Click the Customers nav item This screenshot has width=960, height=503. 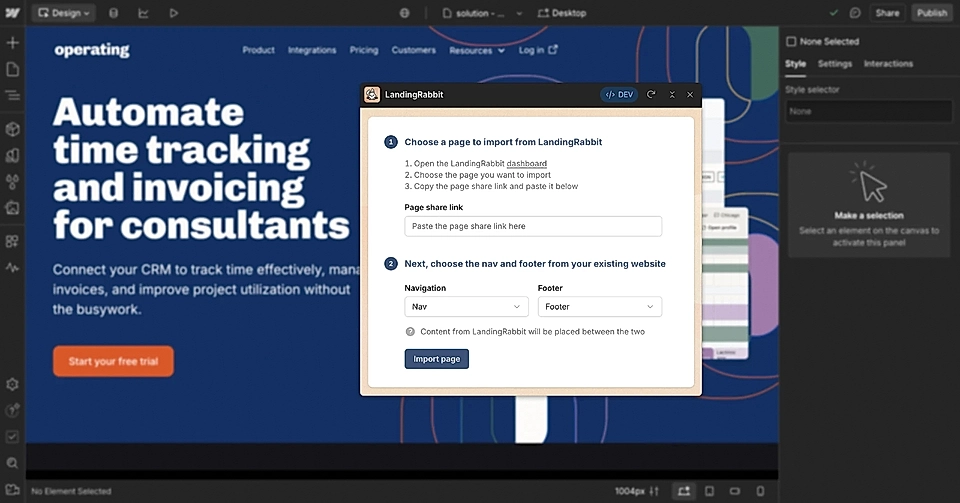coord(414,50)
